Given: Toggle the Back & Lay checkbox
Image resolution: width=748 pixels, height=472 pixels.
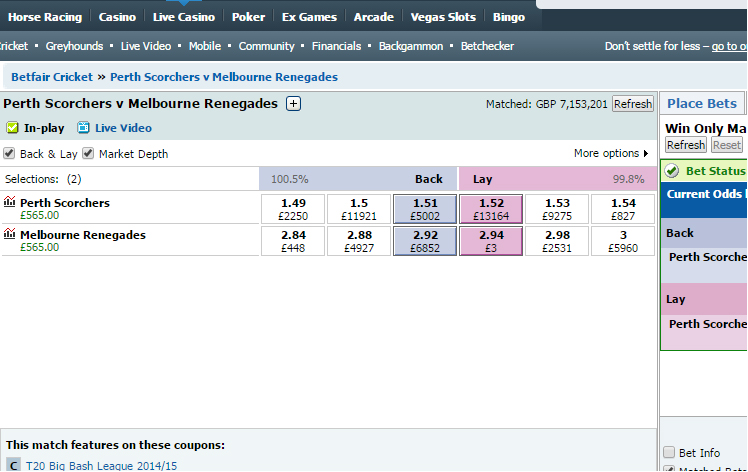Looking at the screenshot, I should click(x=9, y=153).
